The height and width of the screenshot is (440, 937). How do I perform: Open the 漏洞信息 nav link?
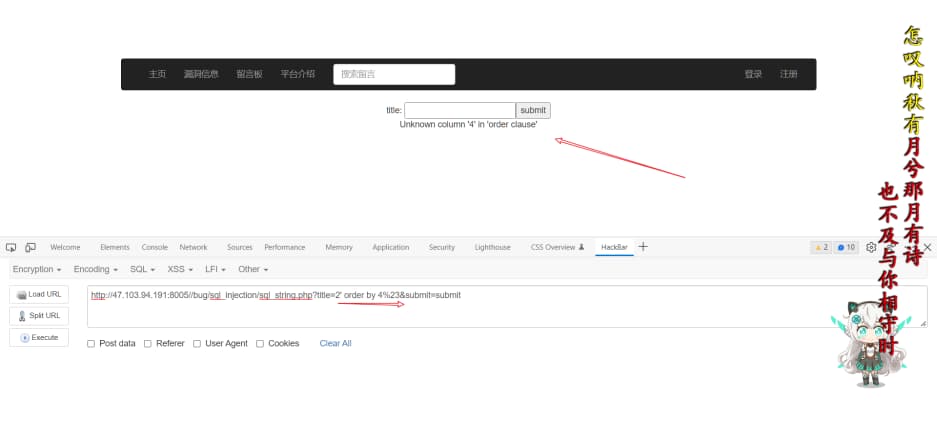point(201,75)
